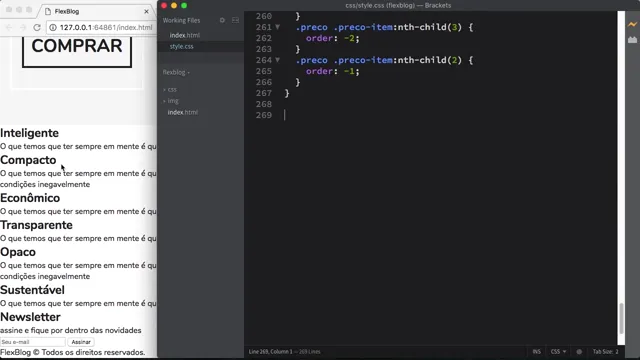Click line number 267 in gutter

(264, 93)
